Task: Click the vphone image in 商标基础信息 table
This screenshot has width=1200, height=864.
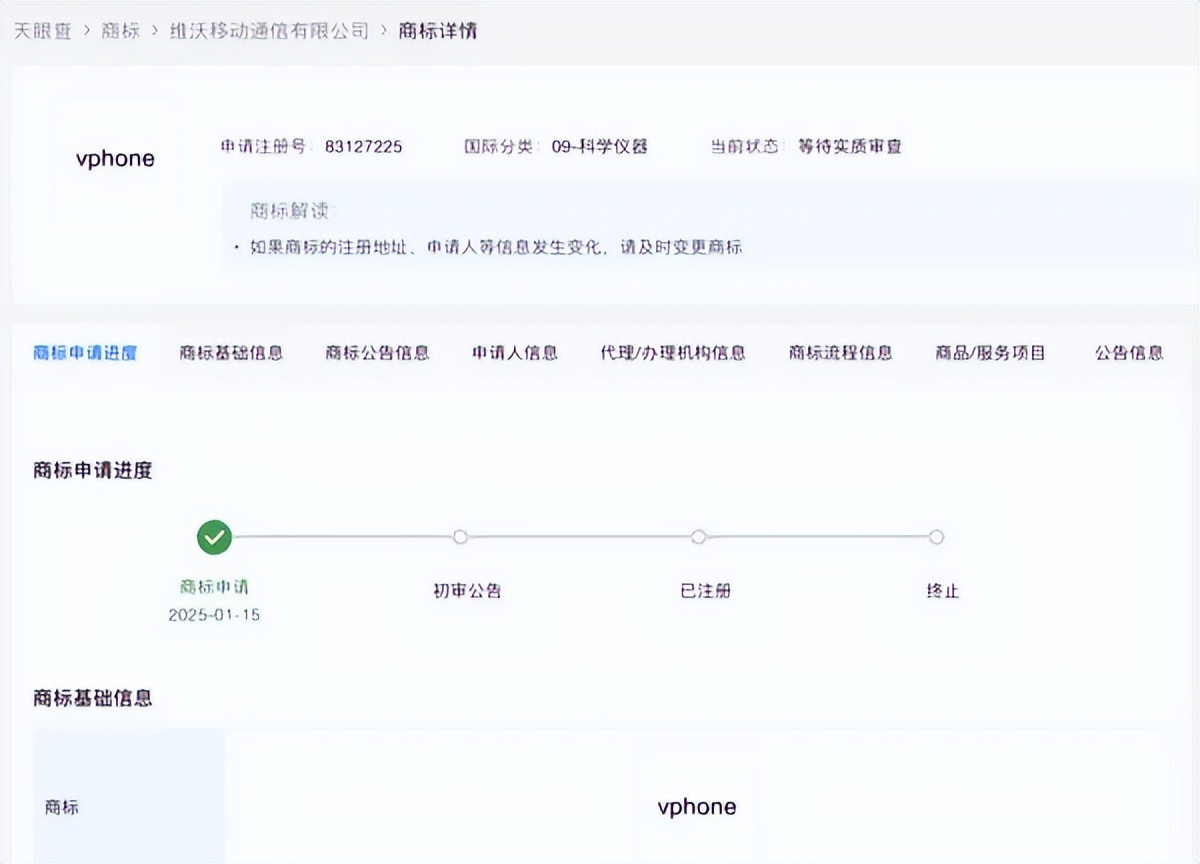Action: pyautogui.click(x=697, y=807)
